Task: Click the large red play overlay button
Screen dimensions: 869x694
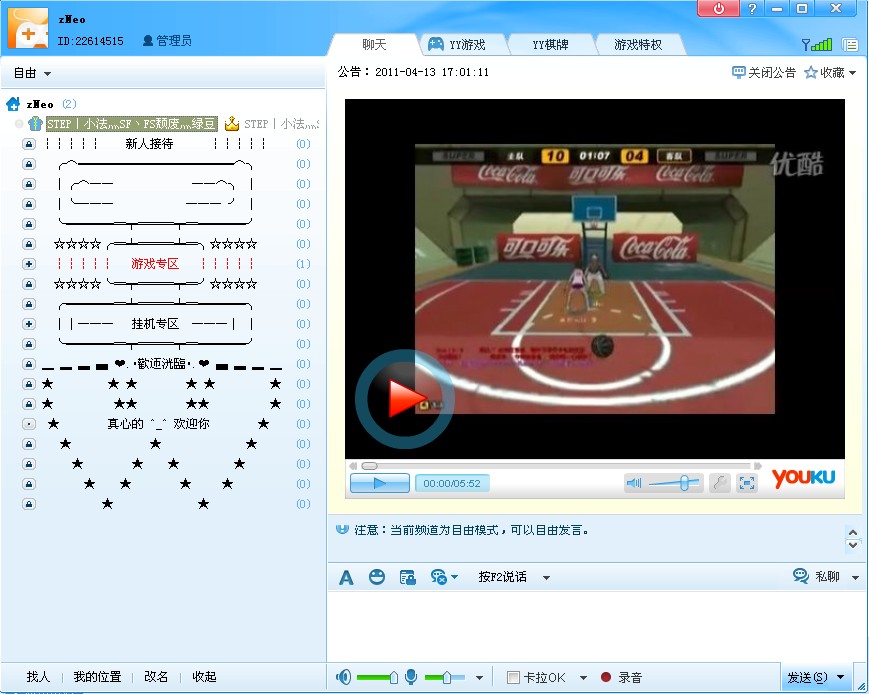Action: coord(405,399)
